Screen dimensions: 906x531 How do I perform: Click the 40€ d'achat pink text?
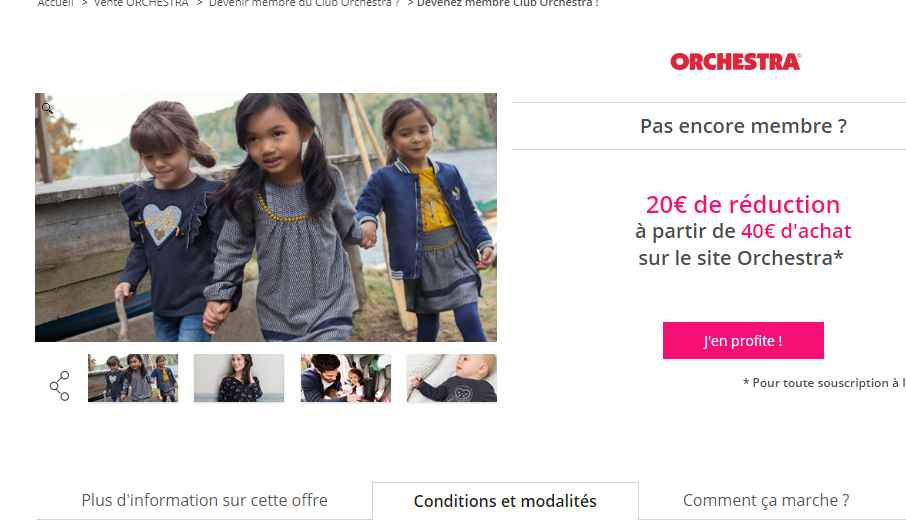pyautogui.click(x=796, y=231)
